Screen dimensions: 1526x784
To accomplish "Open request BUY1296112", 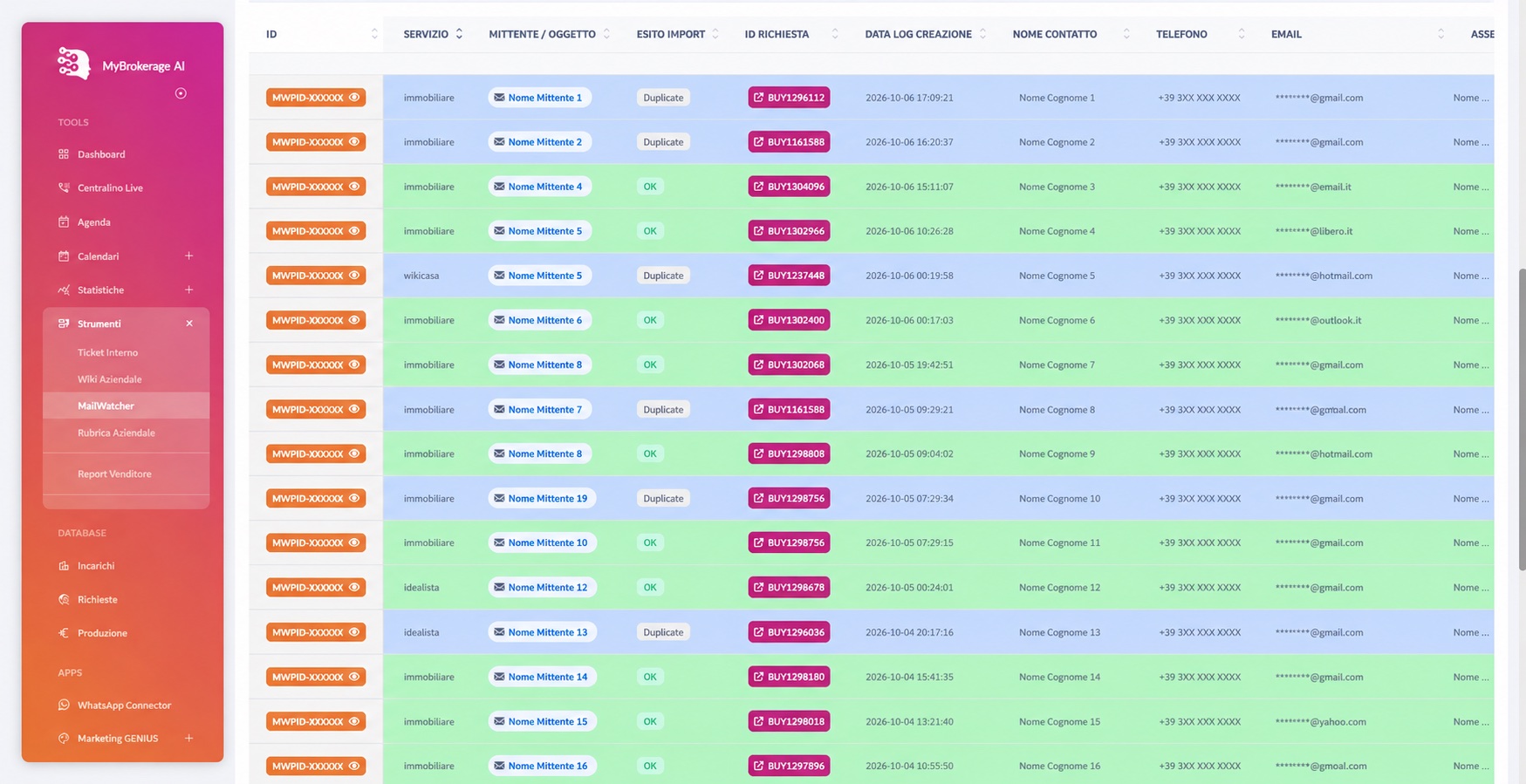I will coord(789,98).
